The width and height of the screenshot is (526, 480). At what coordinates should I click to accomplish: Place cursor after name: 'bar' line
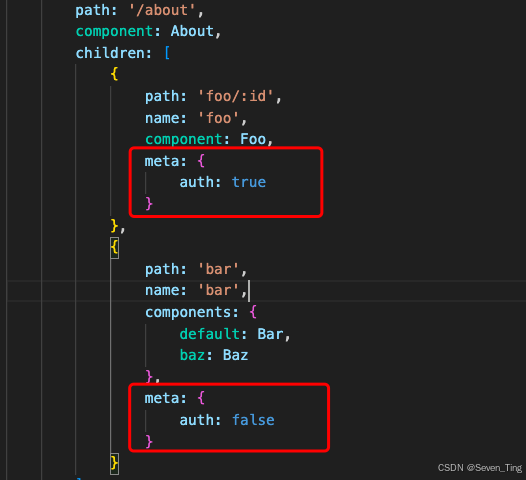(x=249, y=290)
